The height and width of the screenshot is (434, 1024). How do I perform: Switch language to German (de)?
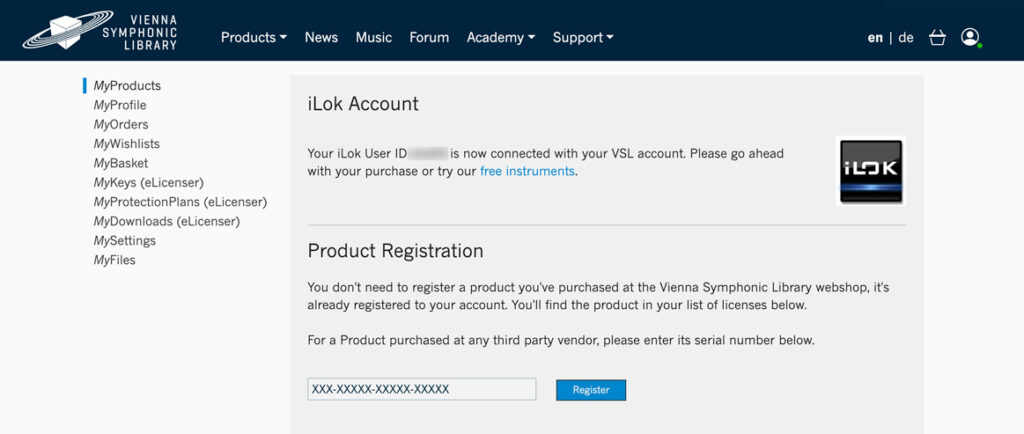tap(906, 37)
